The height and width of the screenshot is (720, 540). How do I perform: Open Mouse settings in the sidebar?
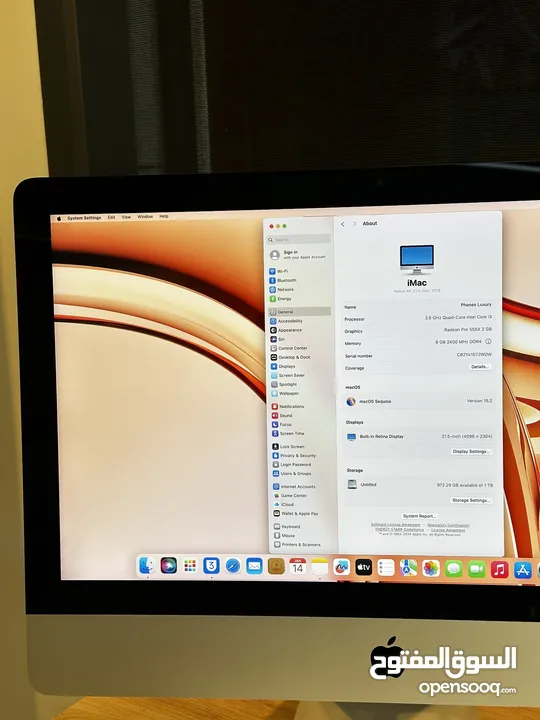coord(285,535)
